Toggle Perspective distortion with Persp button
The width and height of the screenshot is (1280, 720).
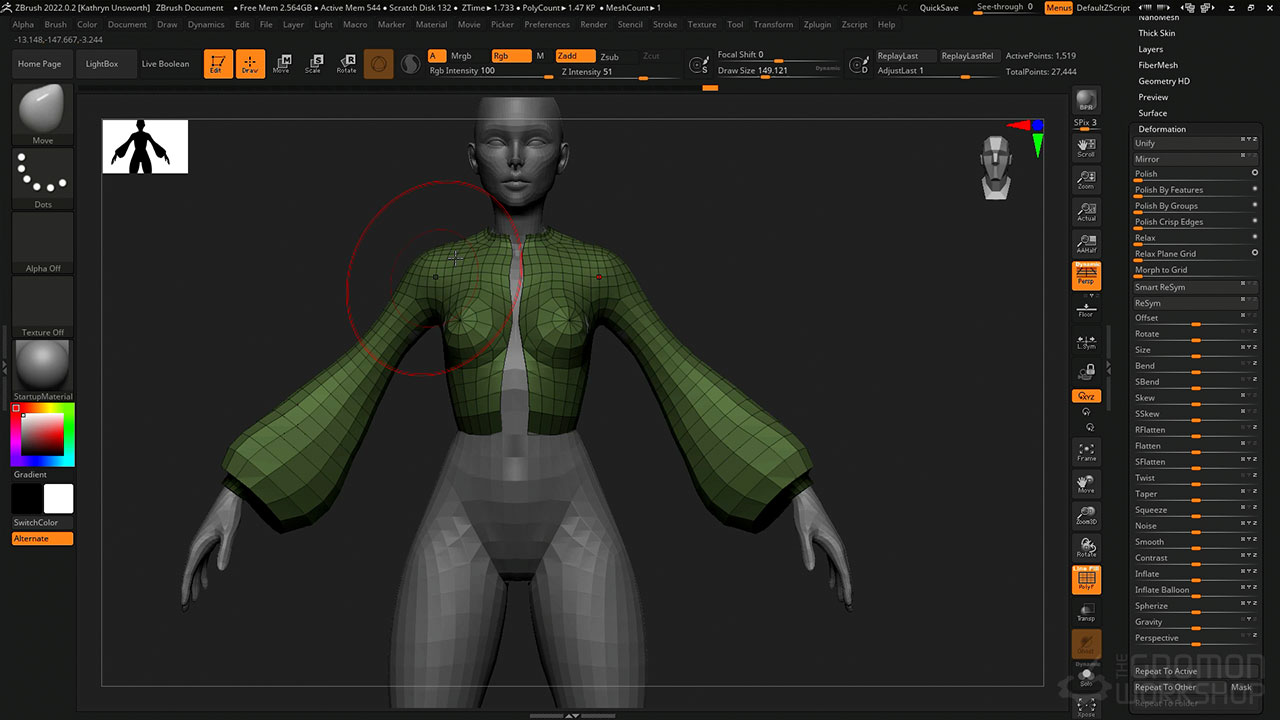tap(1086, 275)
